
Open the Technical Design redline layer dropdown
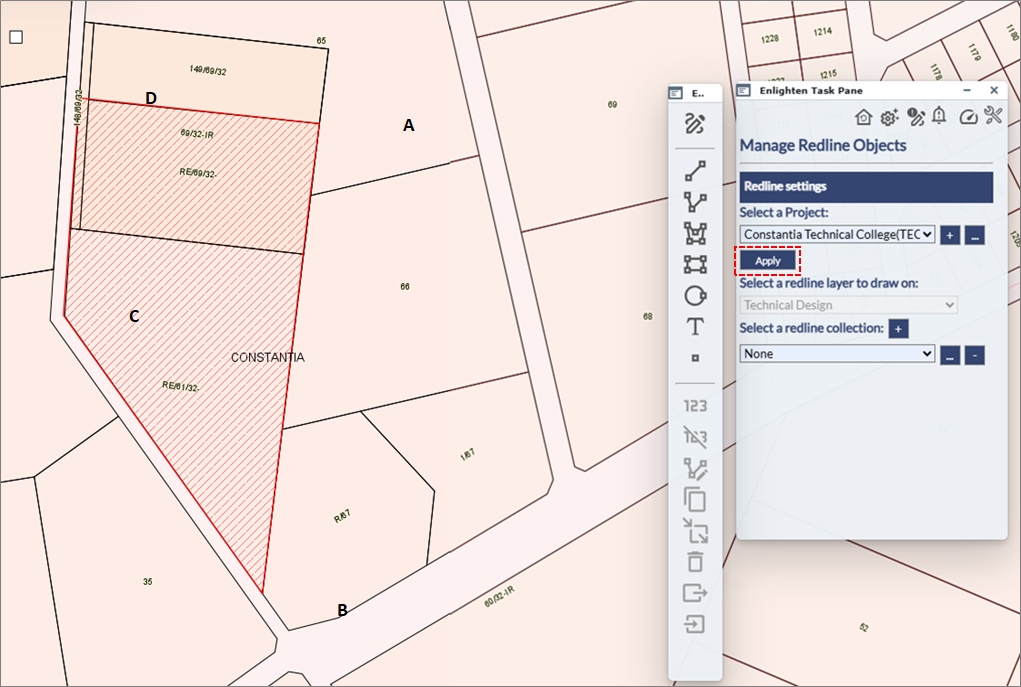point(848,305)
